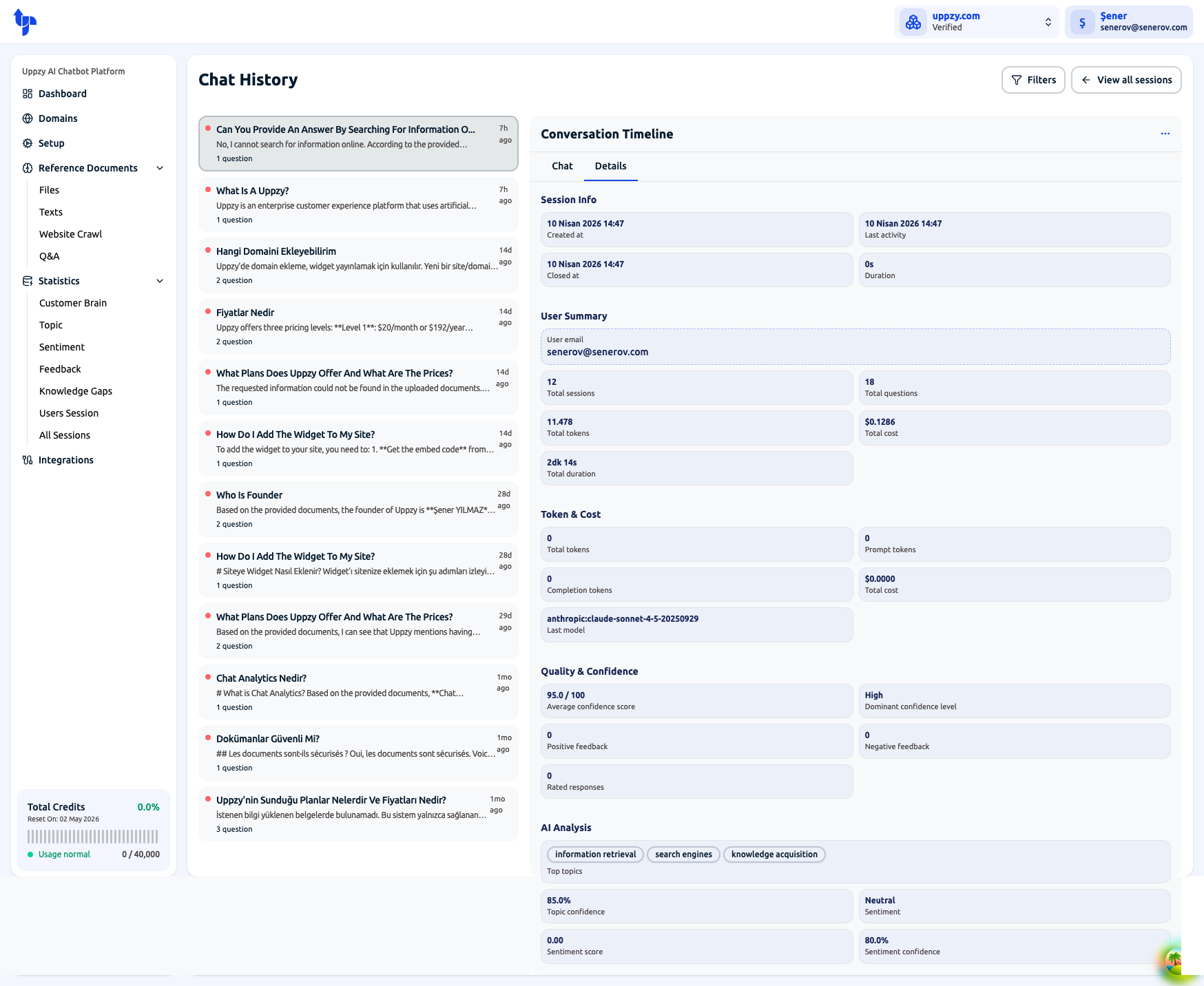Click the Filters button
The height and width of the screenshot is (986, 1204).
[1033, 80]
